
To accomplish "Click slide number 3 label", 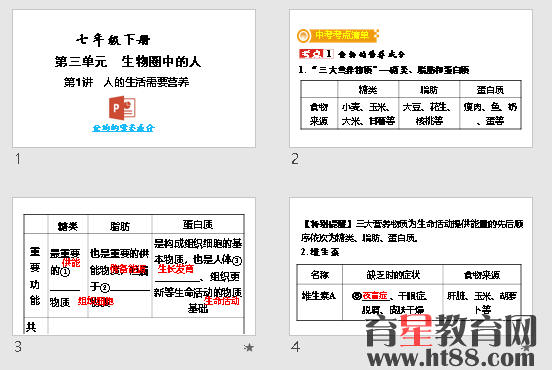I will (x=18, y=347).
